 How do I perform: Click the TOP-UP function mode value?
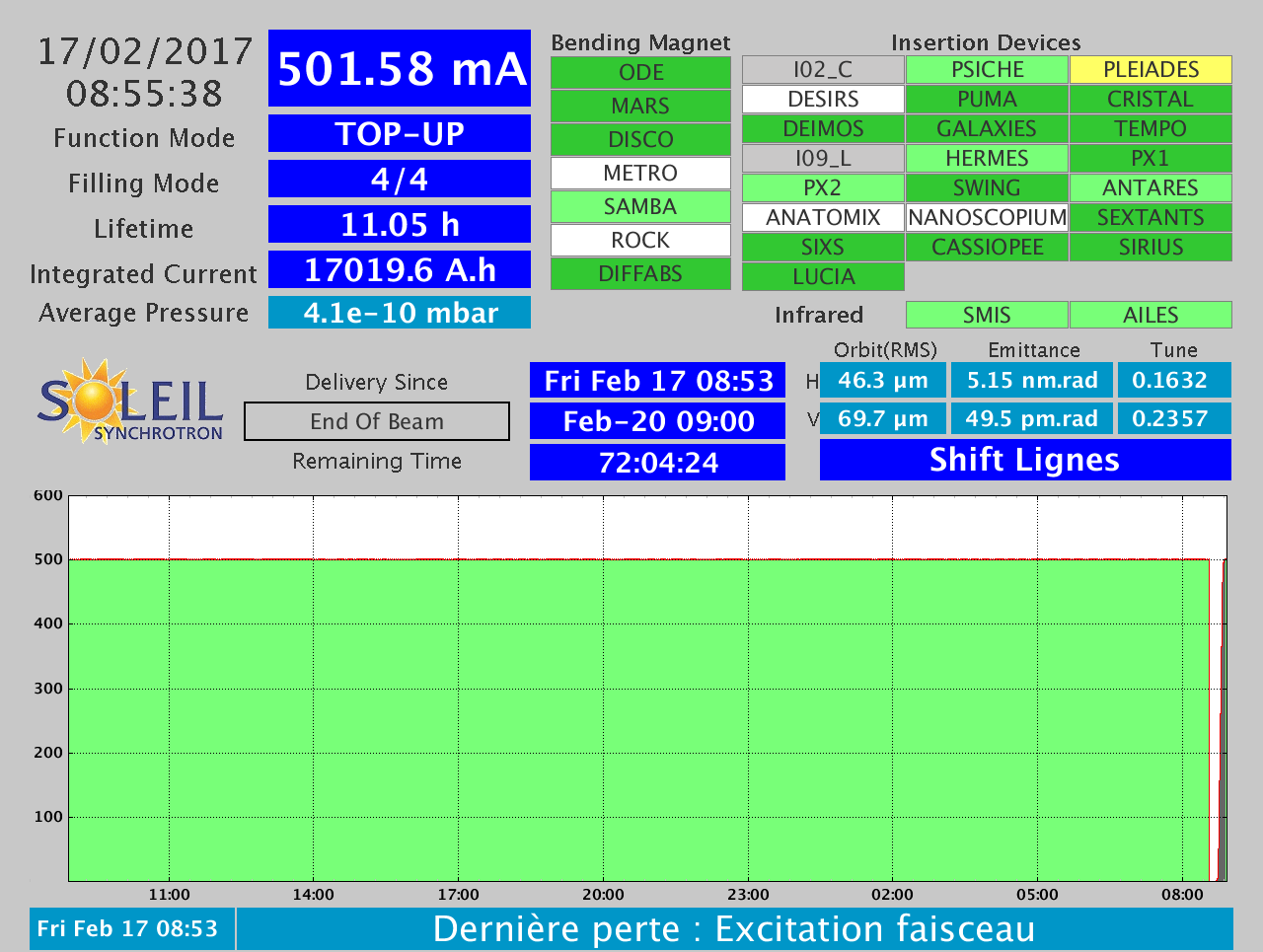(400, 133)
